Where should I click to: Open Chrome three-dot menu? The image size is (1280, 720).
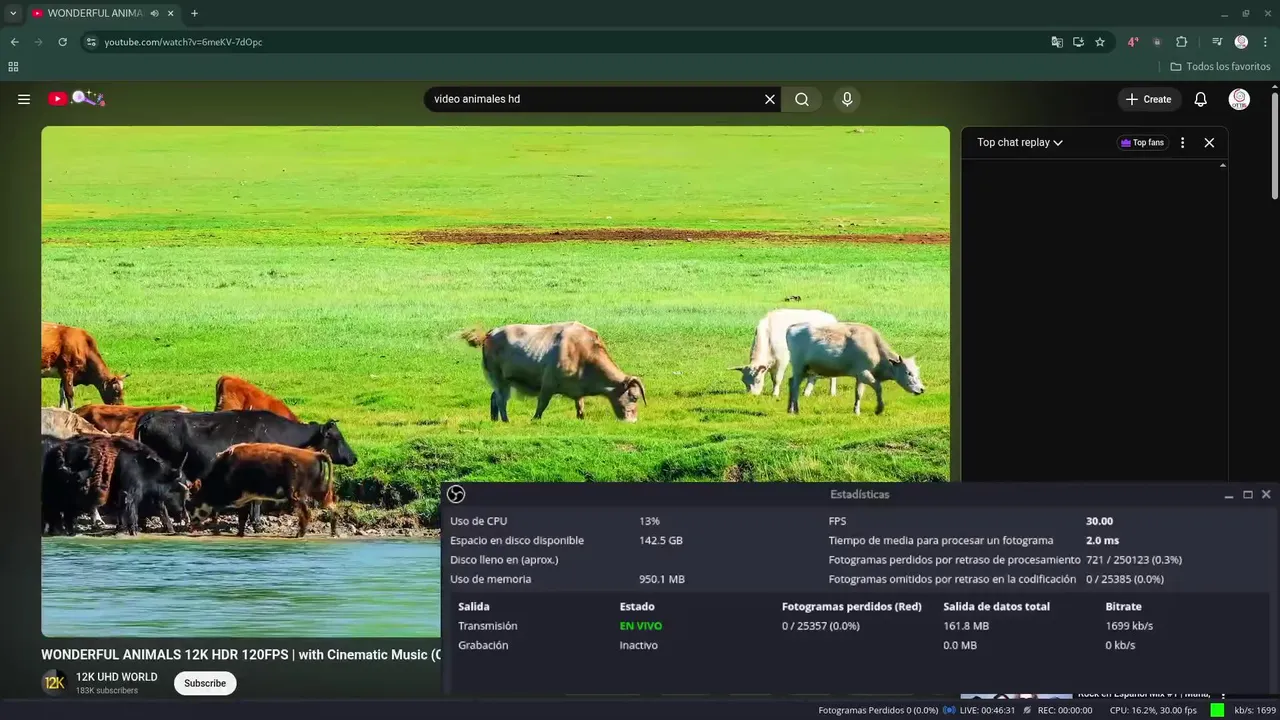point(1265,42)
